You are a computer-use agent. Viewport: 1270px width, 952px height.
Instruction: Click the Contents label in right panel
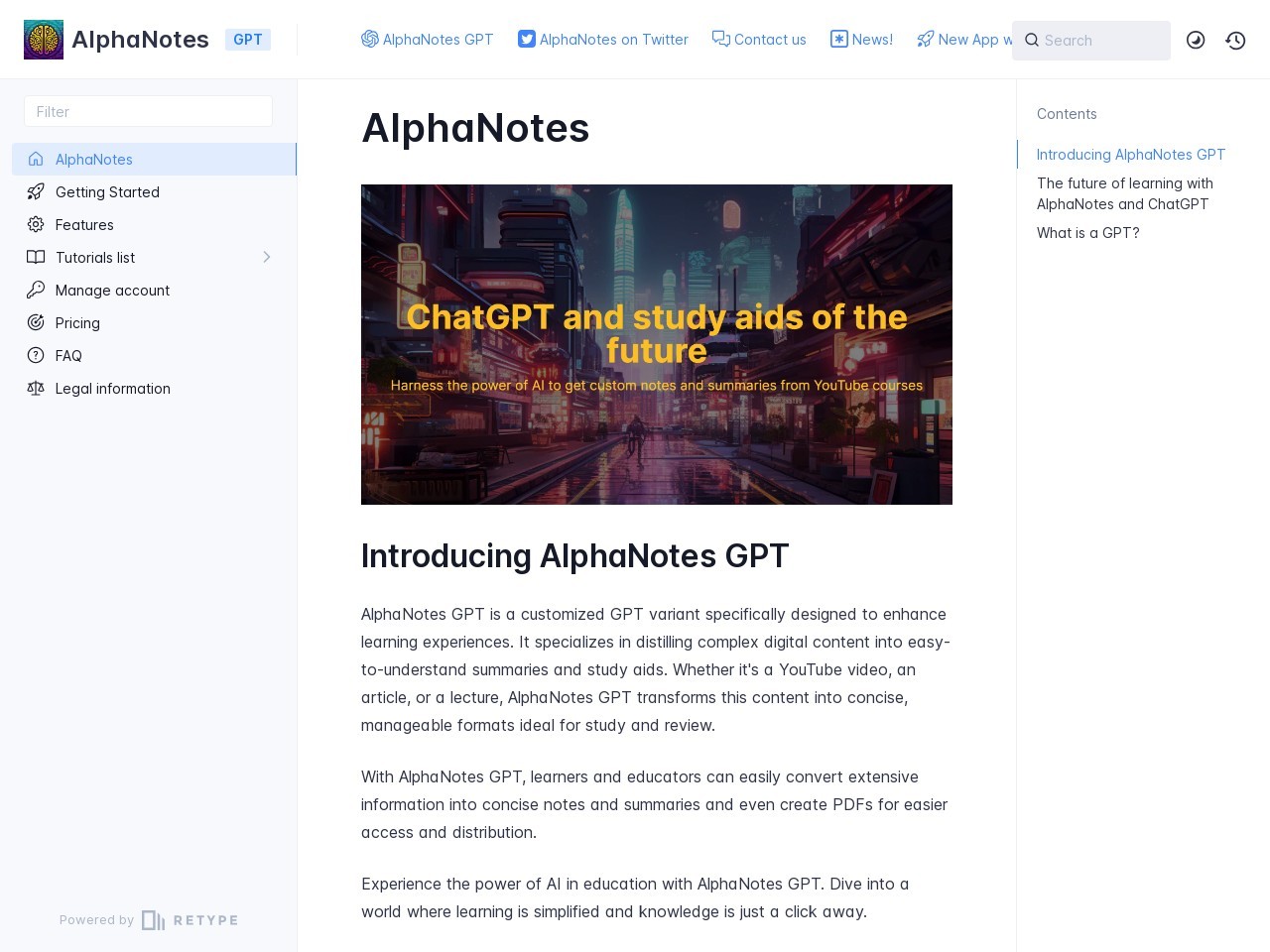(x=1067, y=114)
